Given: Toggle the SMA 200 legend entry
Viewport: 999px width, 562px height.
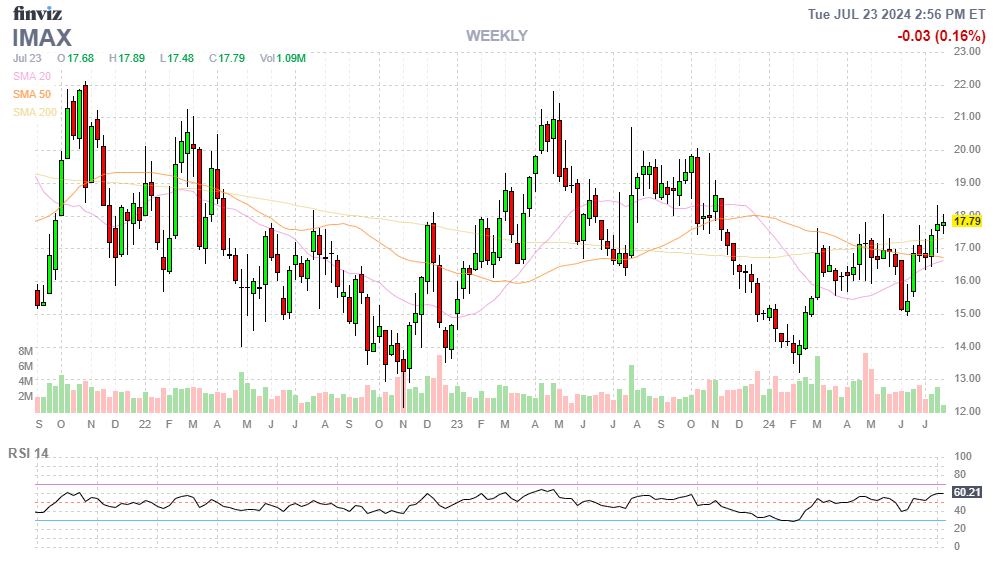Looking at the screenshot, I should click(x=34, y=112).
